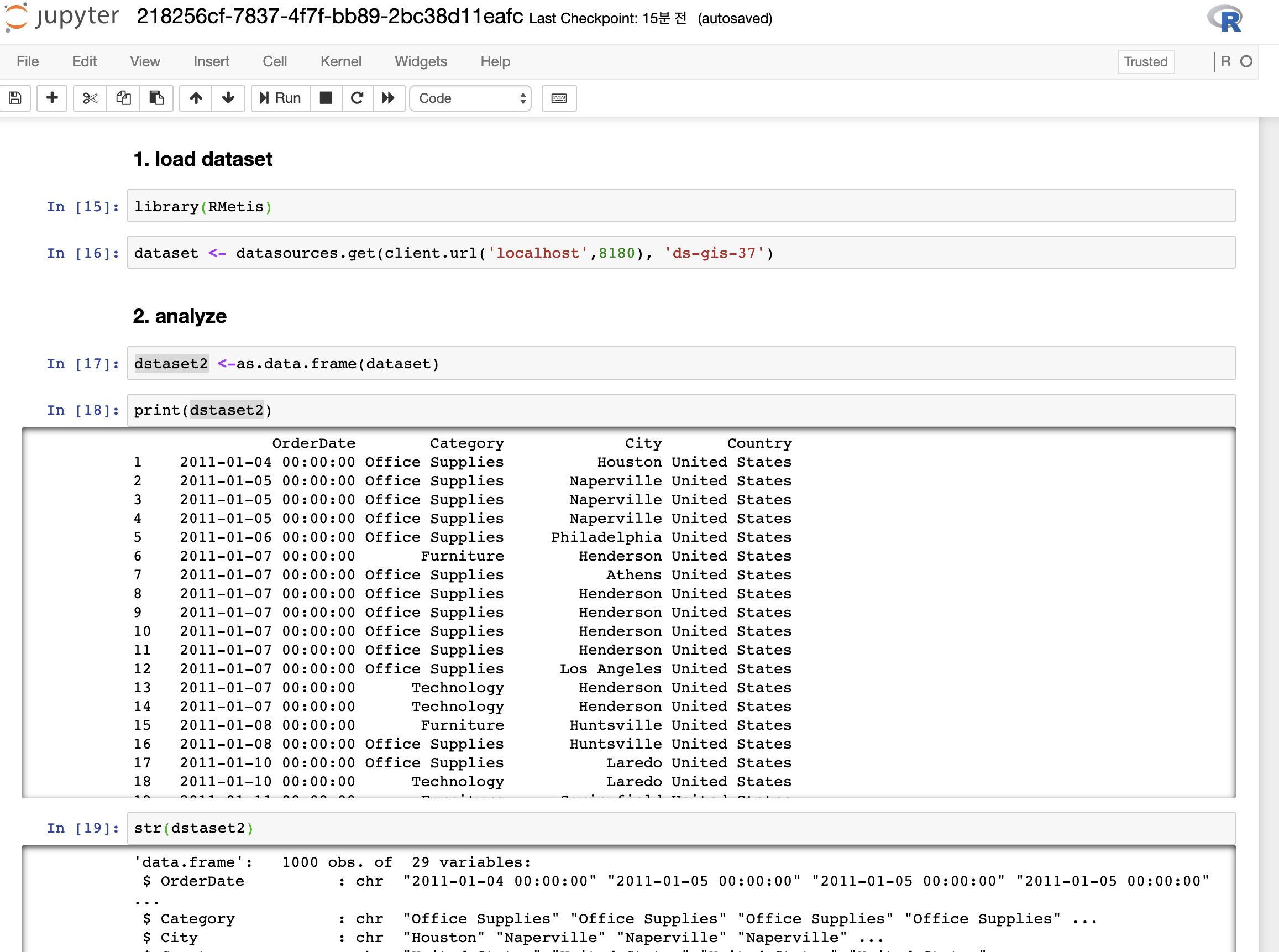Interrupt the kernel using stop icon
Image resolution: width=1279 pixels, height=952 pixels.
[326, 98]
